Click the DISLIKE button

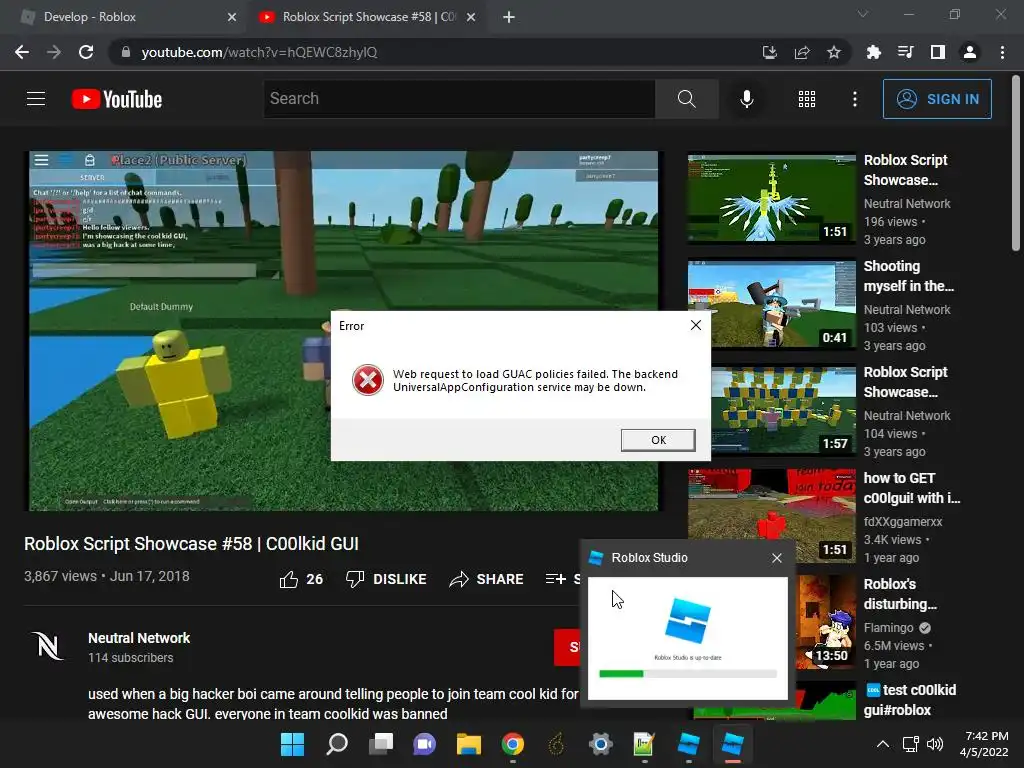[x=386, y=579]
